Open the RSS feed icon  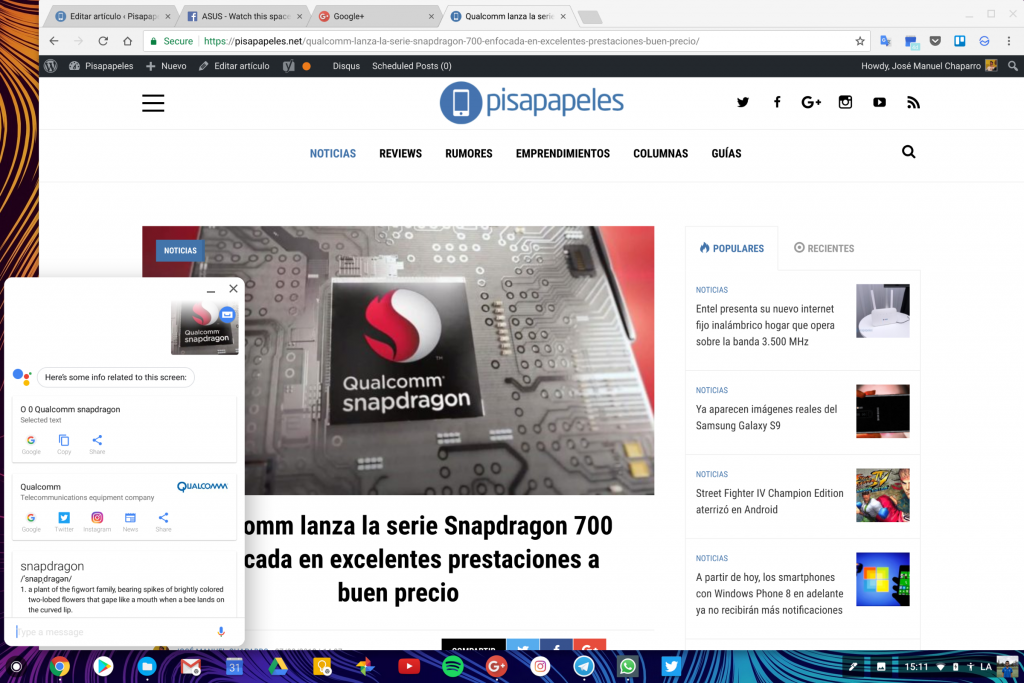click(x=913, y=102)
